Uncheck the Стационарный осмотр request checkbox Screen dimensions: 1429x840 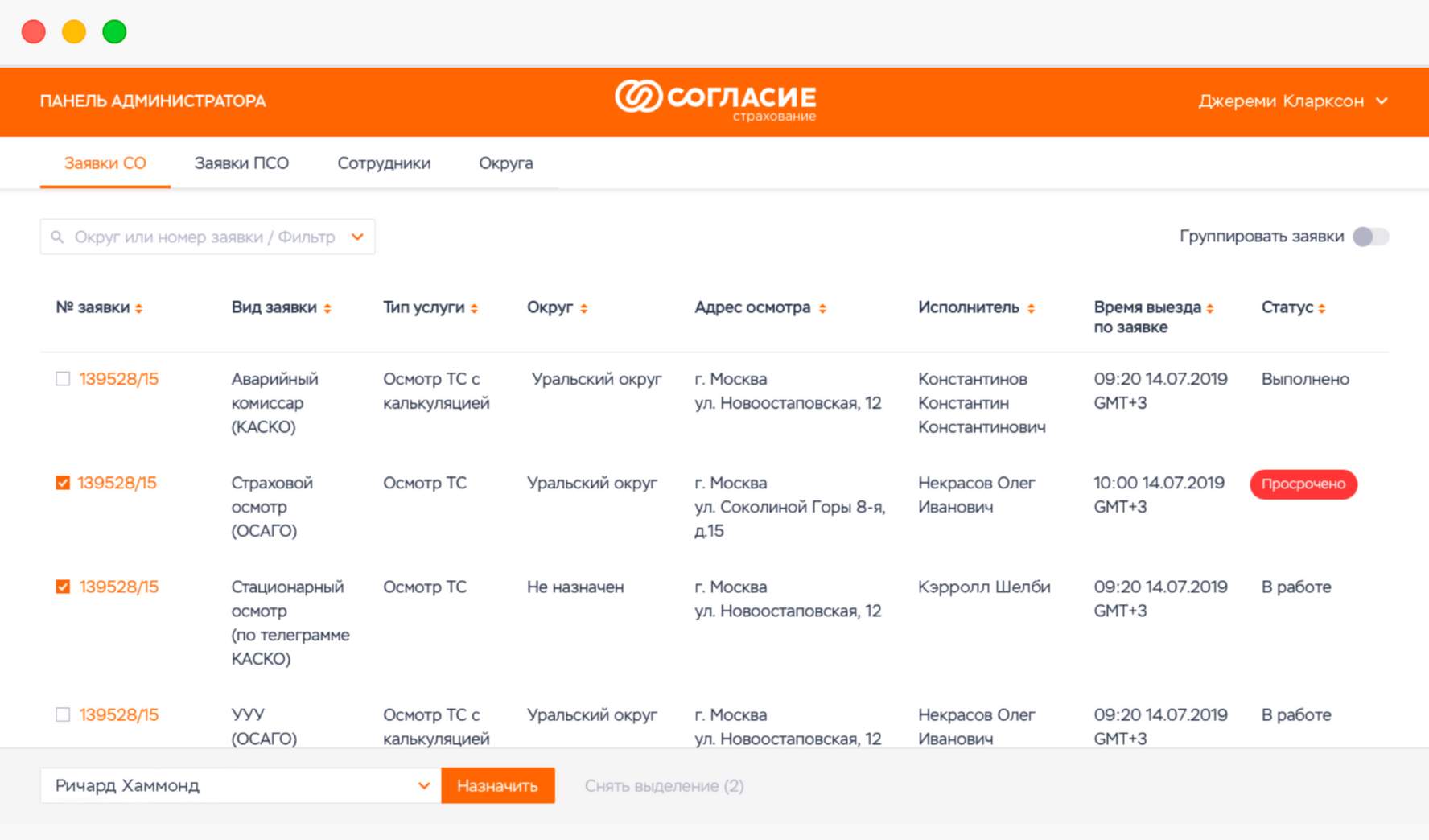(x=63, y=587)
